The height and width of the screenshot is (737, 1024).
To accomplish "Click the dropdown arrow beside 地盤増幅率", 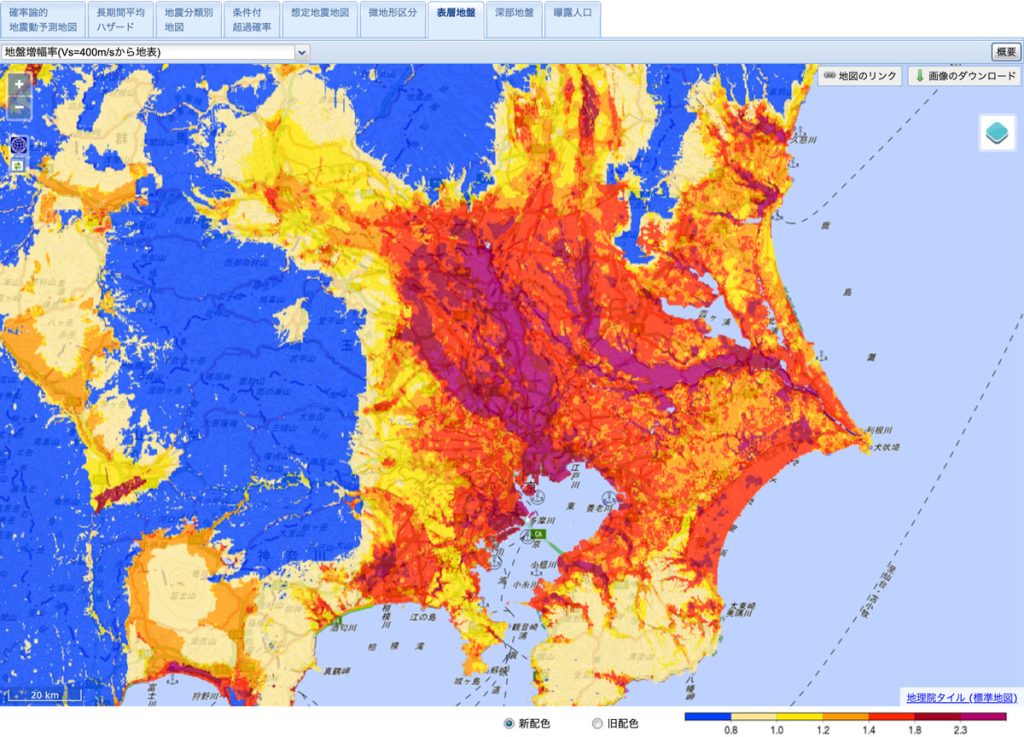I will coord(301,52).
